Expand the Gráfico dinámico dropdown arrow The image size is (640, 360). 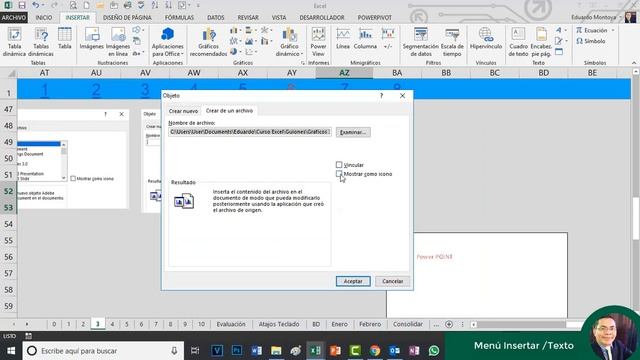tap(302, 54)
